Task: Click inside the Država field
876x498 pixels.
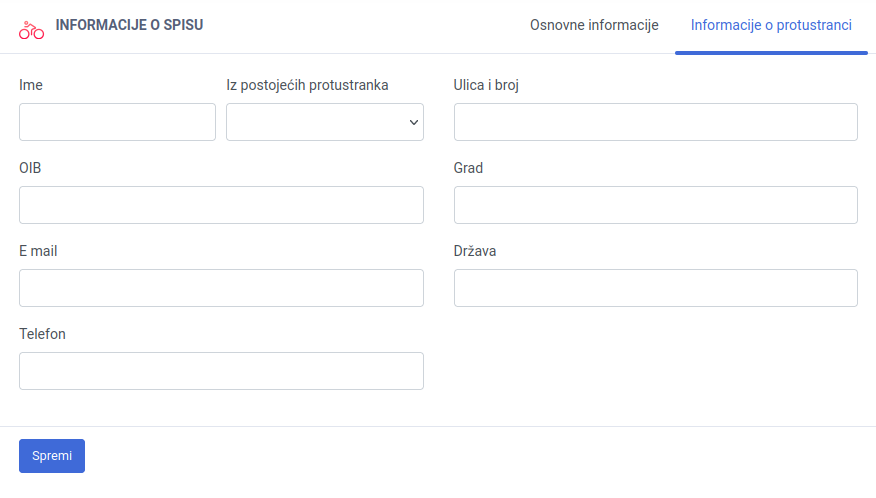Action: 655,288
